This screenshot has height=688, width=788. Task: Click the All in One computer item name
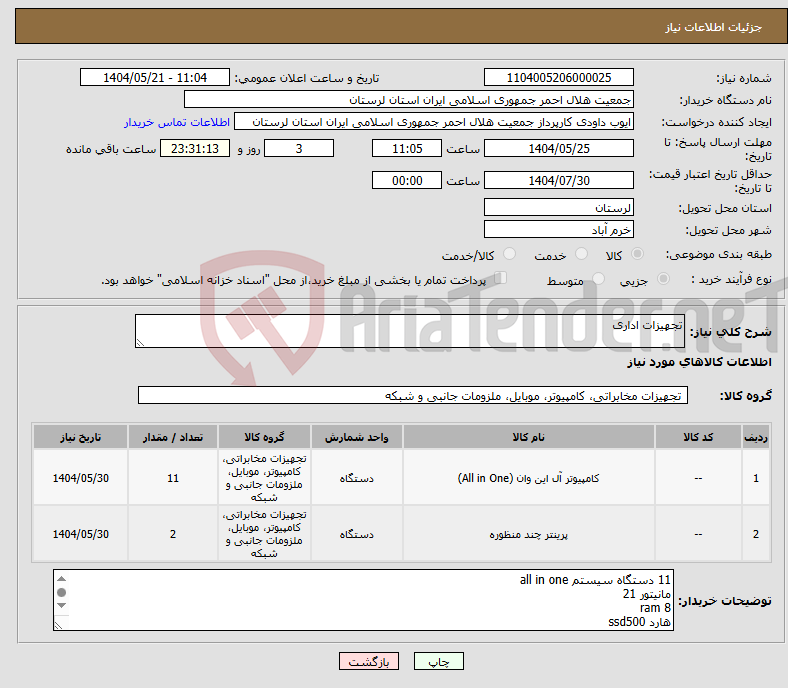click(528, 478)
